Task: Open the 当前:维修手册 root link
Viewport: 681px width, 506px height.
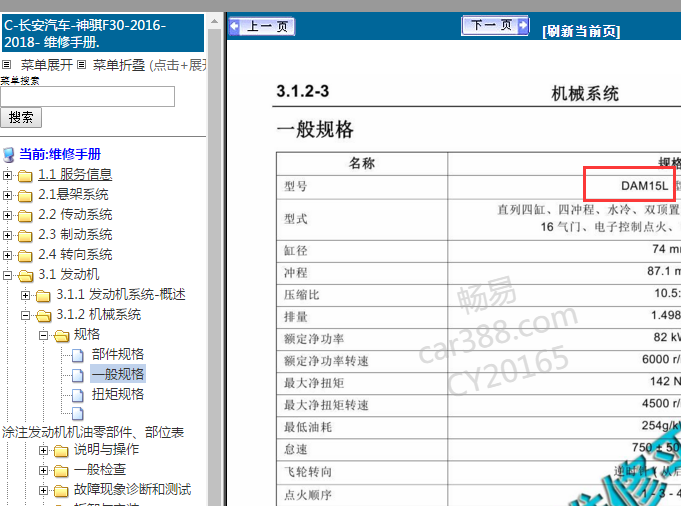Action: pyautogui.click(x=60, y=154)
